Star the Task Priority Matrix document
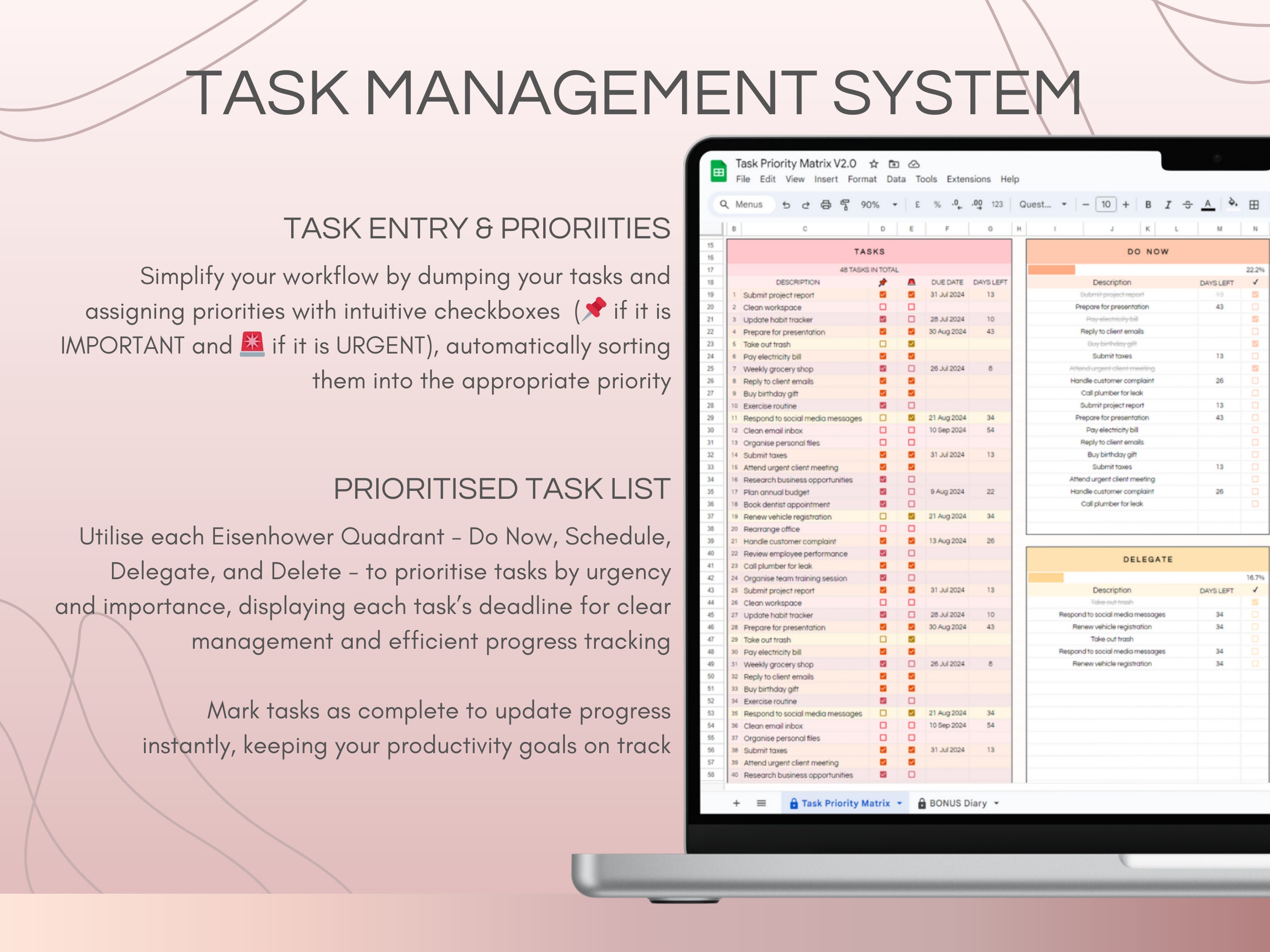 coord(874,164)
